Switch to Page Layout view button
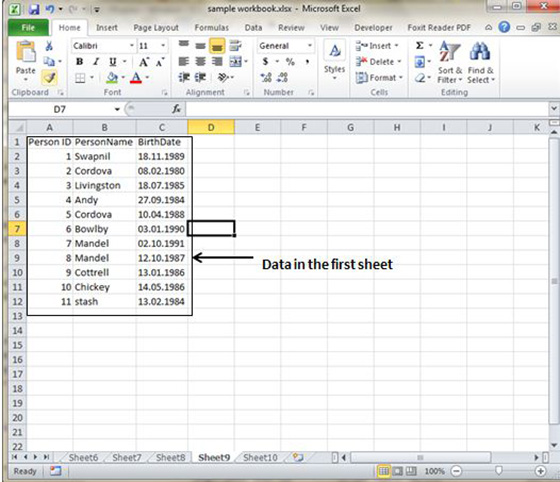The height and width of the screenshot is (482, 560). (x=398, y=471)
